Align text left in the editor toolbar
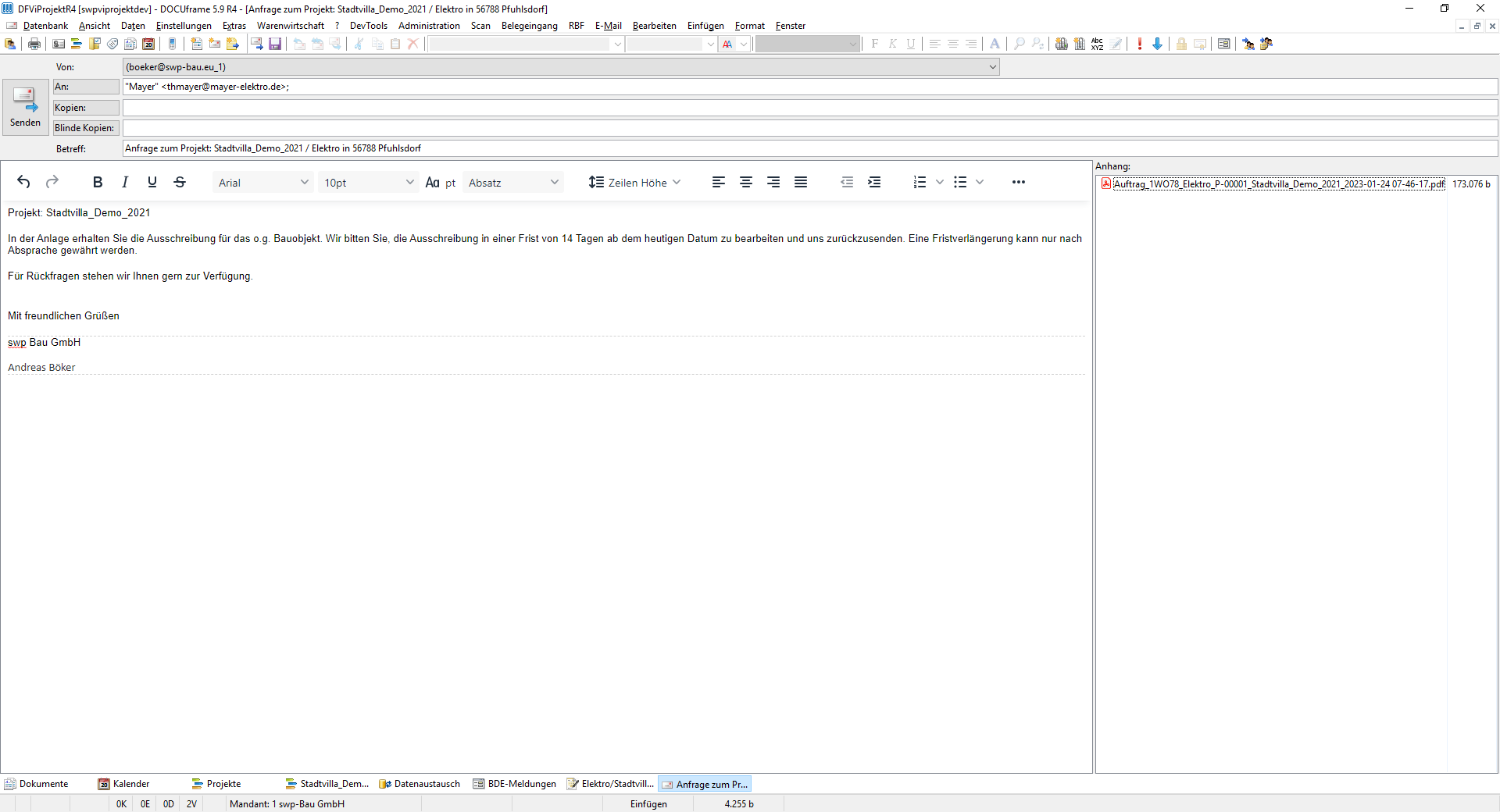The width and height of the screenshot is (1500, 812). pos(719,182)
